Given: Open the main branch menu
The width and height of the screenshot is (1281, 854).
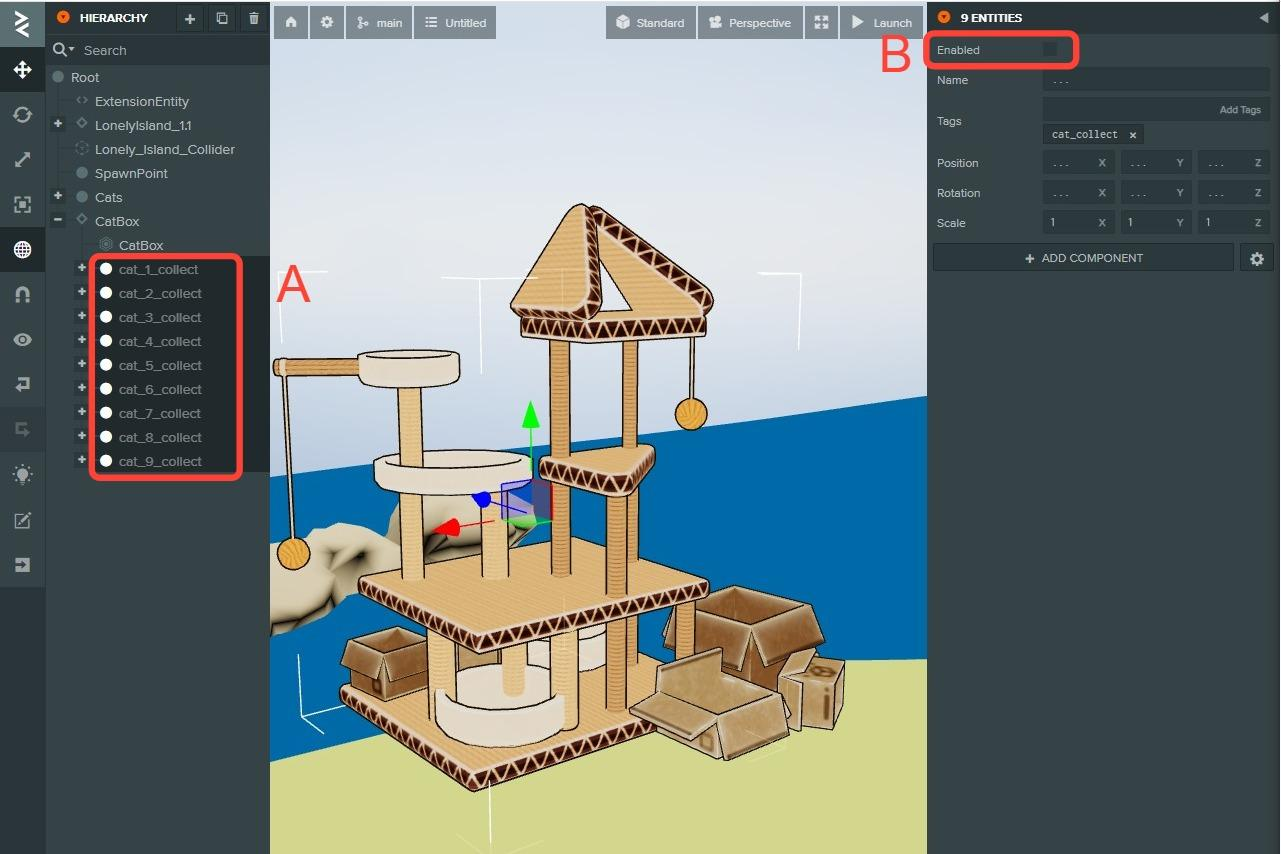Looking at the screenshot, I should 379,22.
